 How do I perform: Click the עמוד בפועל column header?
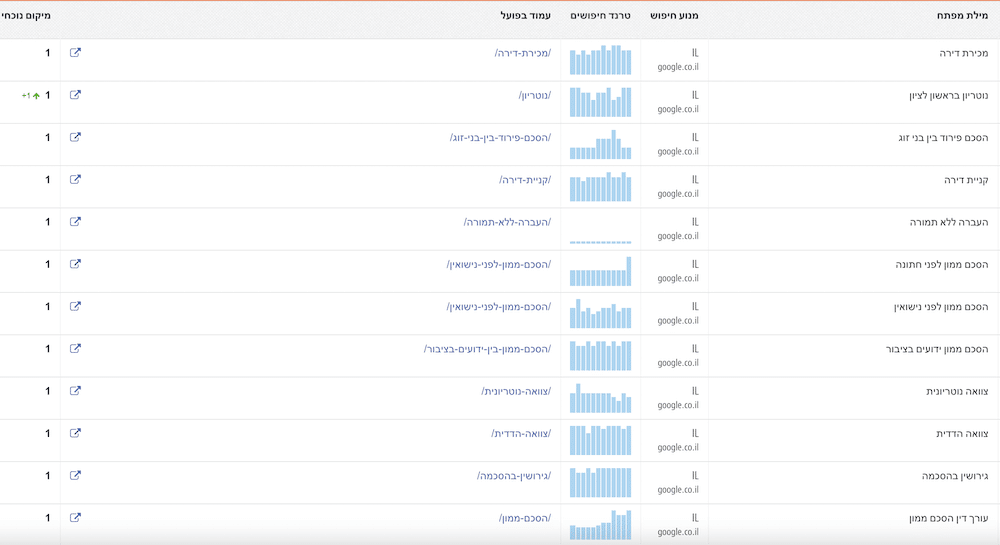coord(526,17)
